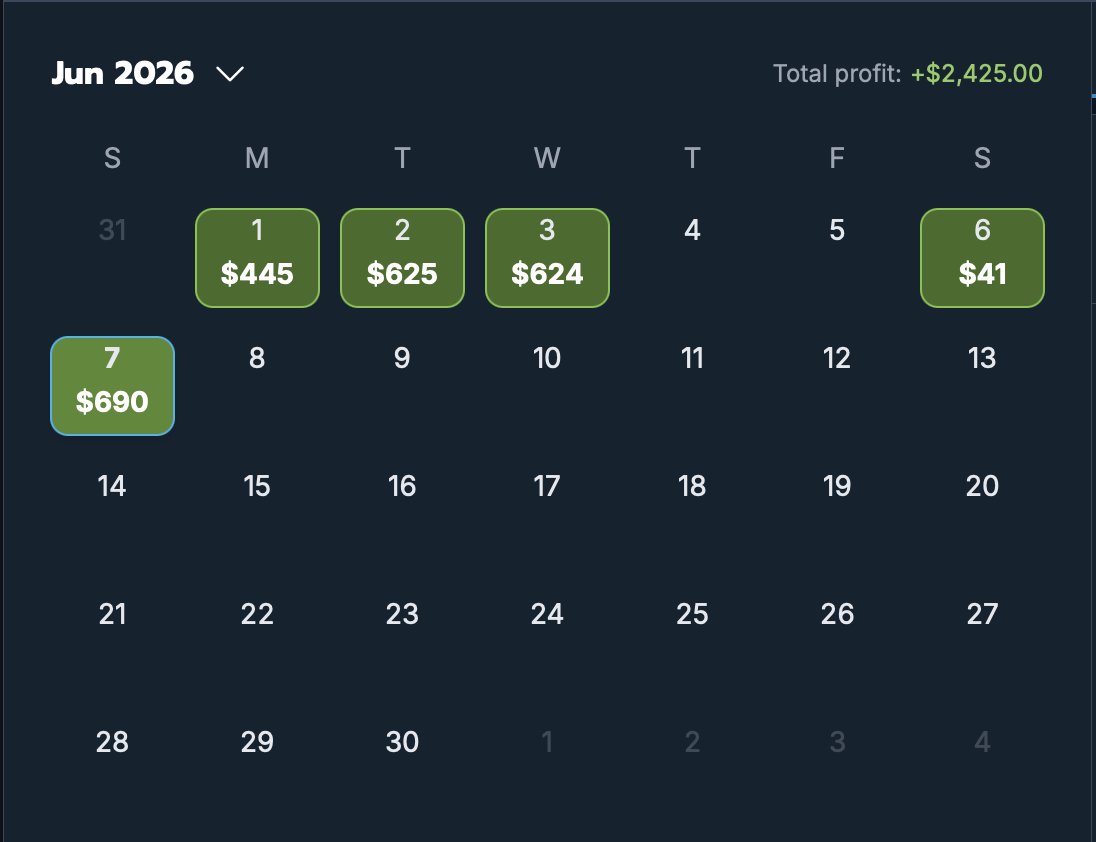Image resolution: width=1096 pixels, height=842 pixels.
Task: Select June 1 with $445 profit
Action: click(257, 258)
